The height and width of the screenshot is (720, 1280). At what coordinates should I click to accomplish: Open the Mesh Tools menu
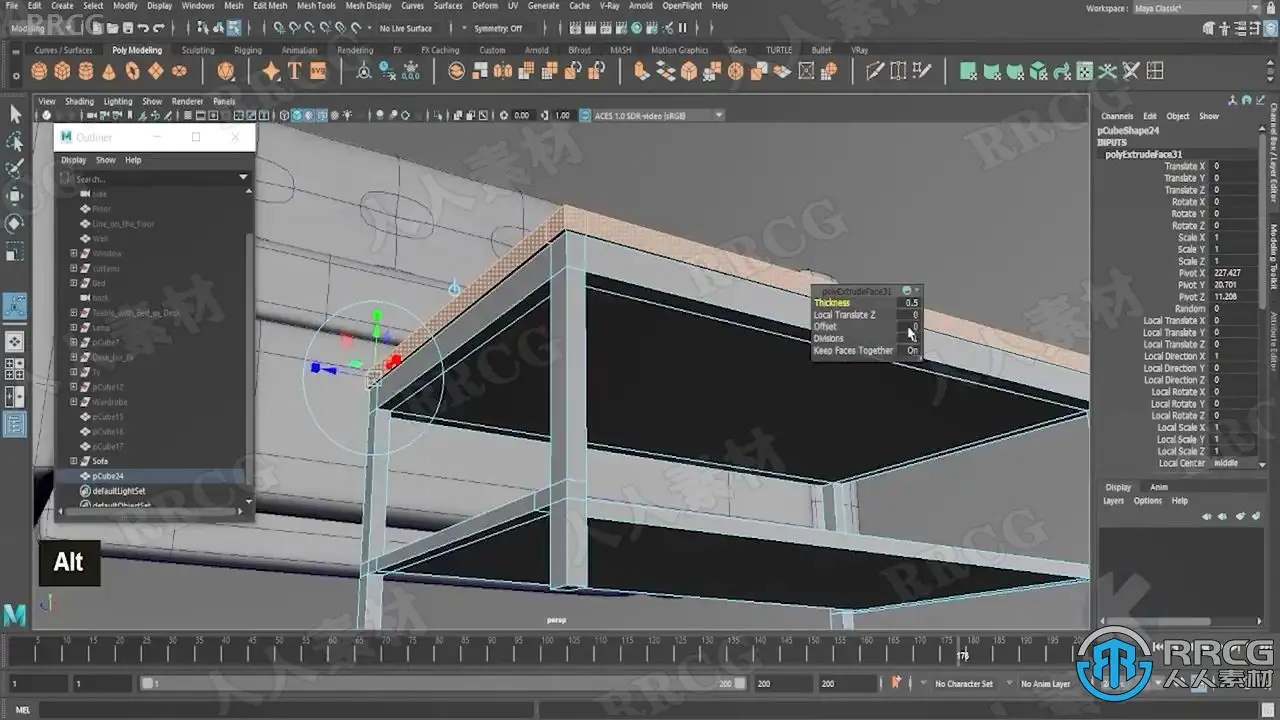(x=316, y=6)
